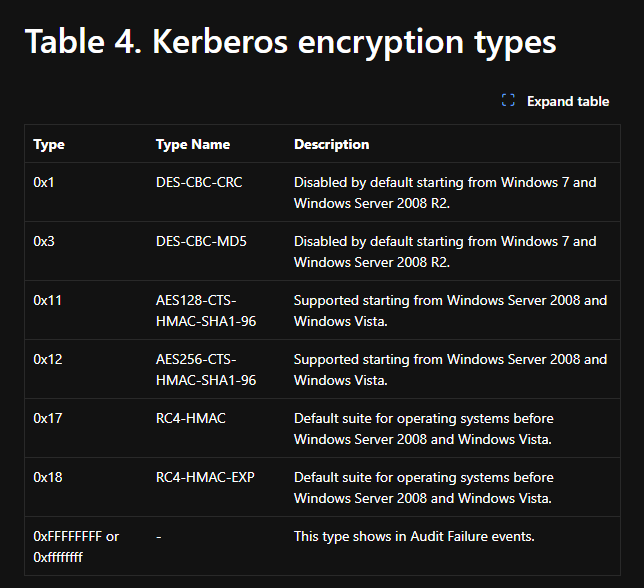Click the 0x1 type cell

(x=42, y=182)
